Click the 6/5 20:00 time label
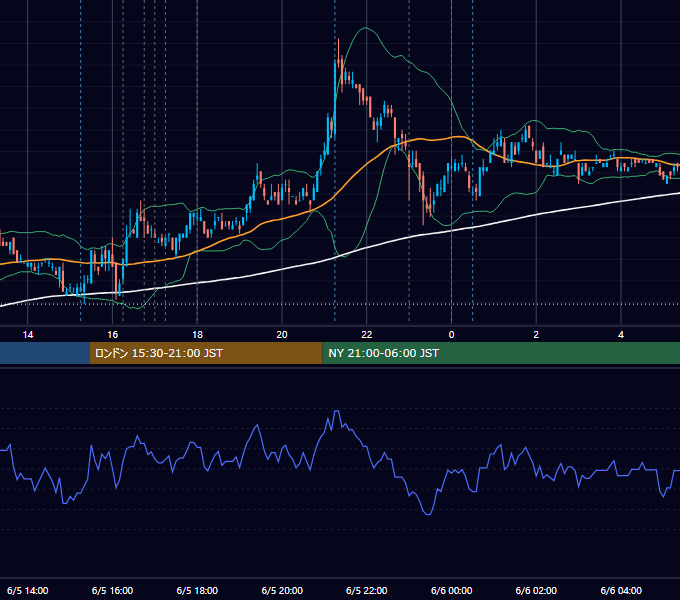The height and width of the screenshot is (600, 680). pyautogui.click(x=282, y=590)
